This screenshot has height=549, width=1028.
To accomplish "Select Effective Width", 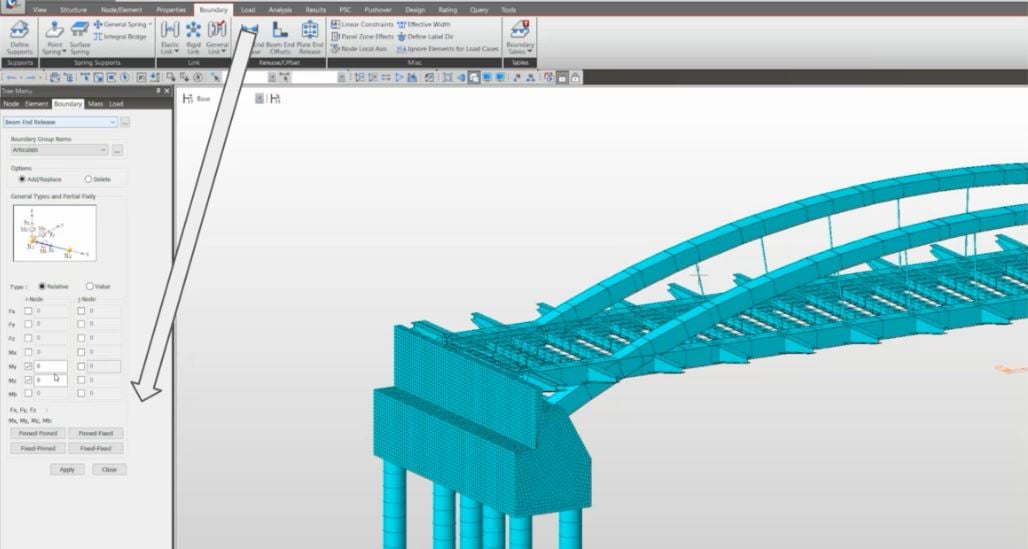I will click(x=424, y=24).
